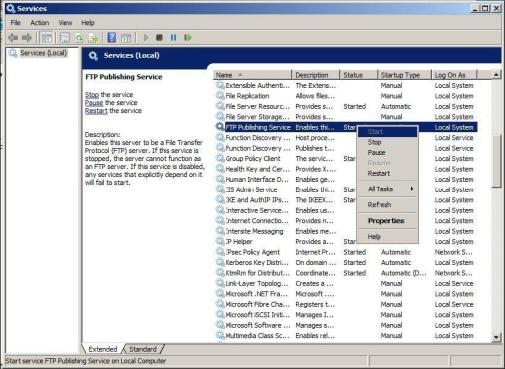Viewport: 505px width, 369px height.
Task: Select the IPsec Policy Agent row
Action: (x=346, y=252)
